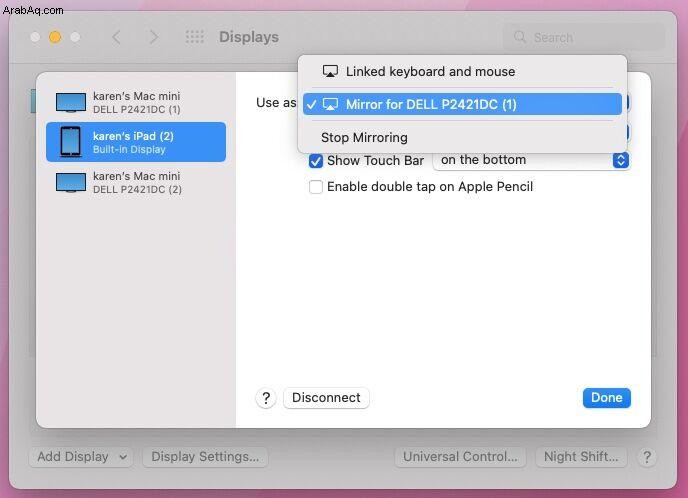Uncheck the Show Touch Bar checkbox
Screen dimensions: 688x498
click(x=315, y=161)
